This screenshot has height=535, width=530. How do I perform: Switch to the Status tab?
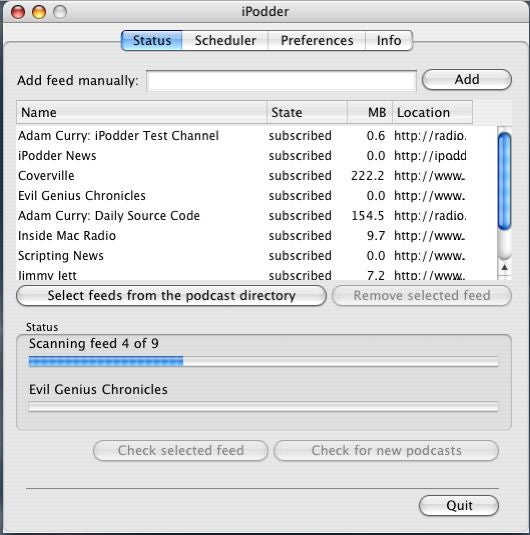(x=152, y=40)
